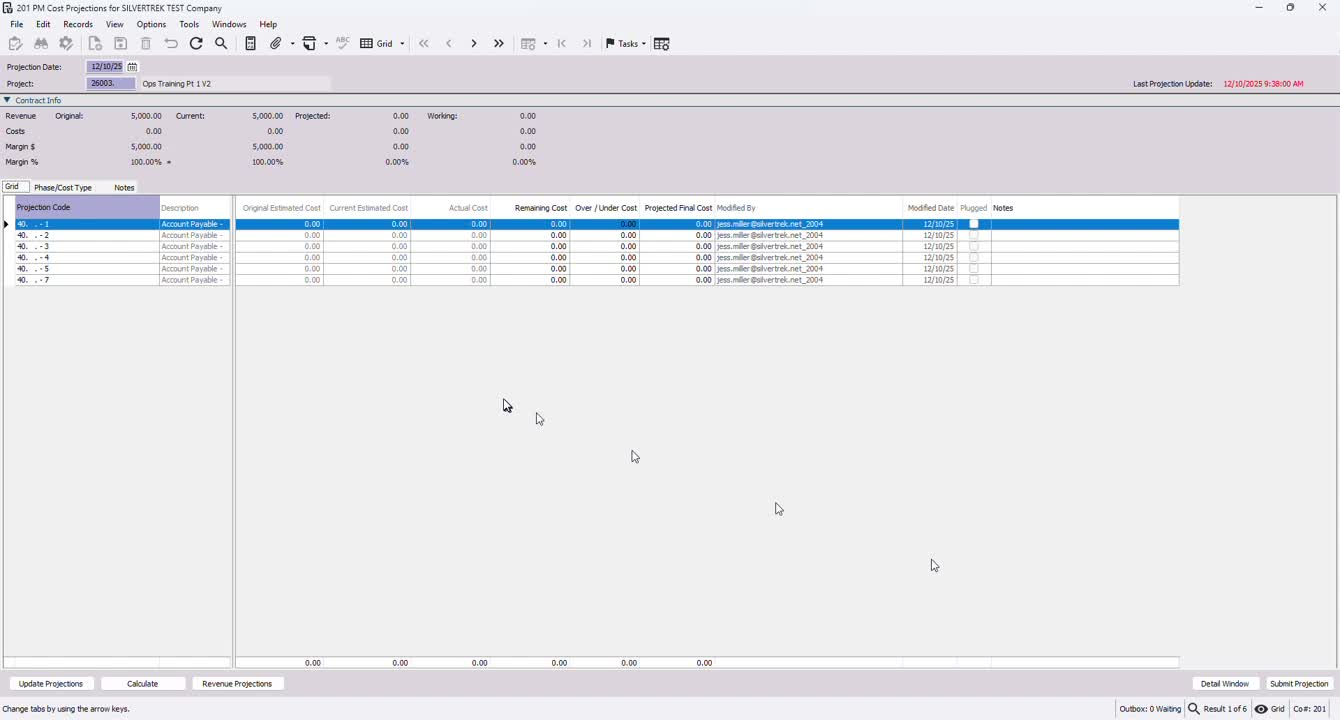
Task: Click the ABC spell check icon
Action: 343,44
